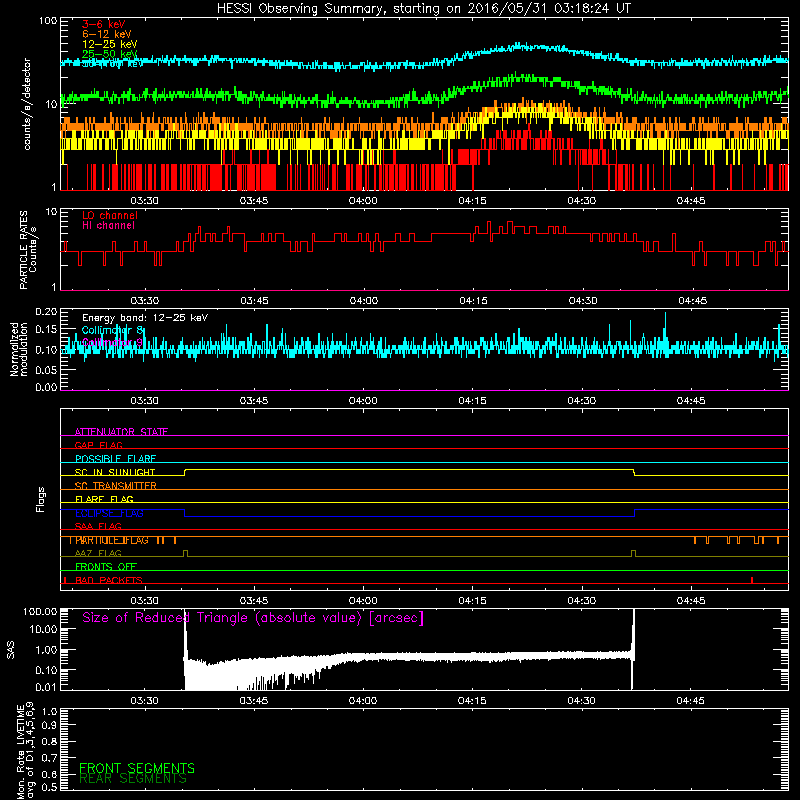The image size is (800, 800).
Task: Select the 6-12 keV legend label
Action: pyautogui.click(x=107, y=34)
